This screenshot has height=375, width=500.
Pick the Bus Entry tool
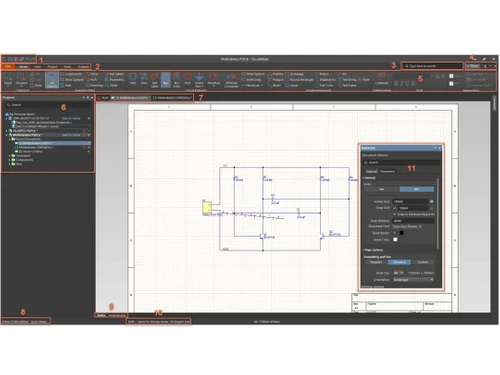(x=177, y=80)
